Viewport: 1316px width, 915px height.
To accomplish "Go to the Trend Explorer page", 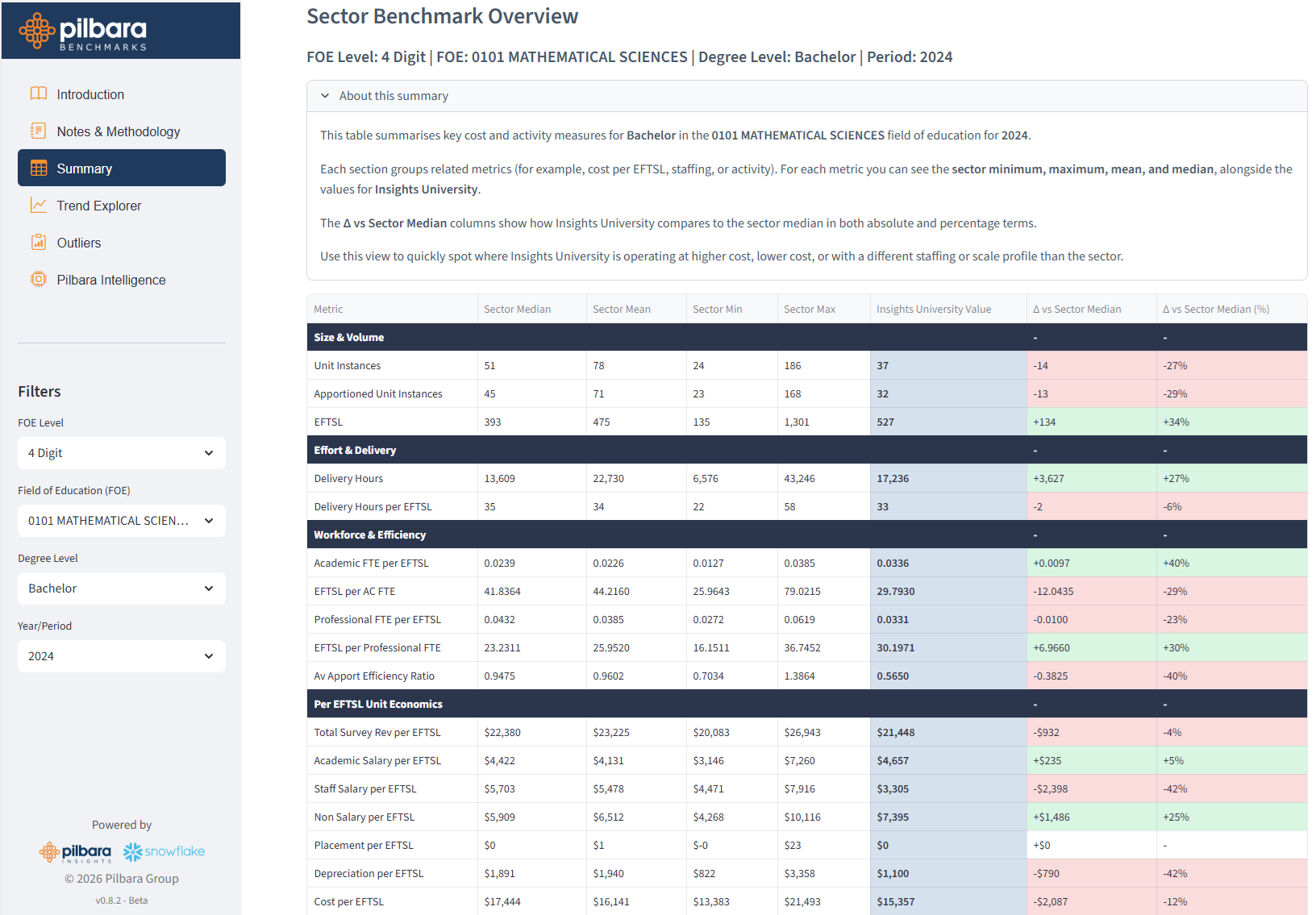I will pyautogui.click(x=98, y=206).
